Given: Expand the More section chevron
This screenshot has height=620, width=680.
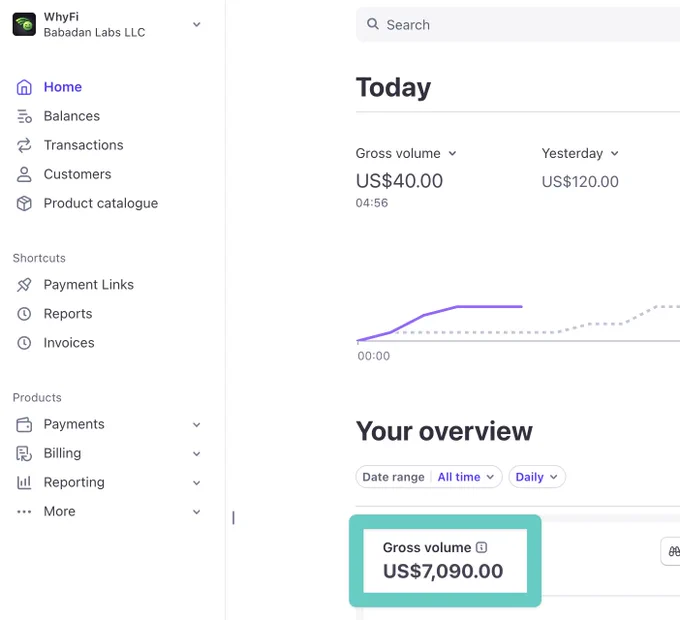Looking at the screenshot, I should tap(196, 512).
